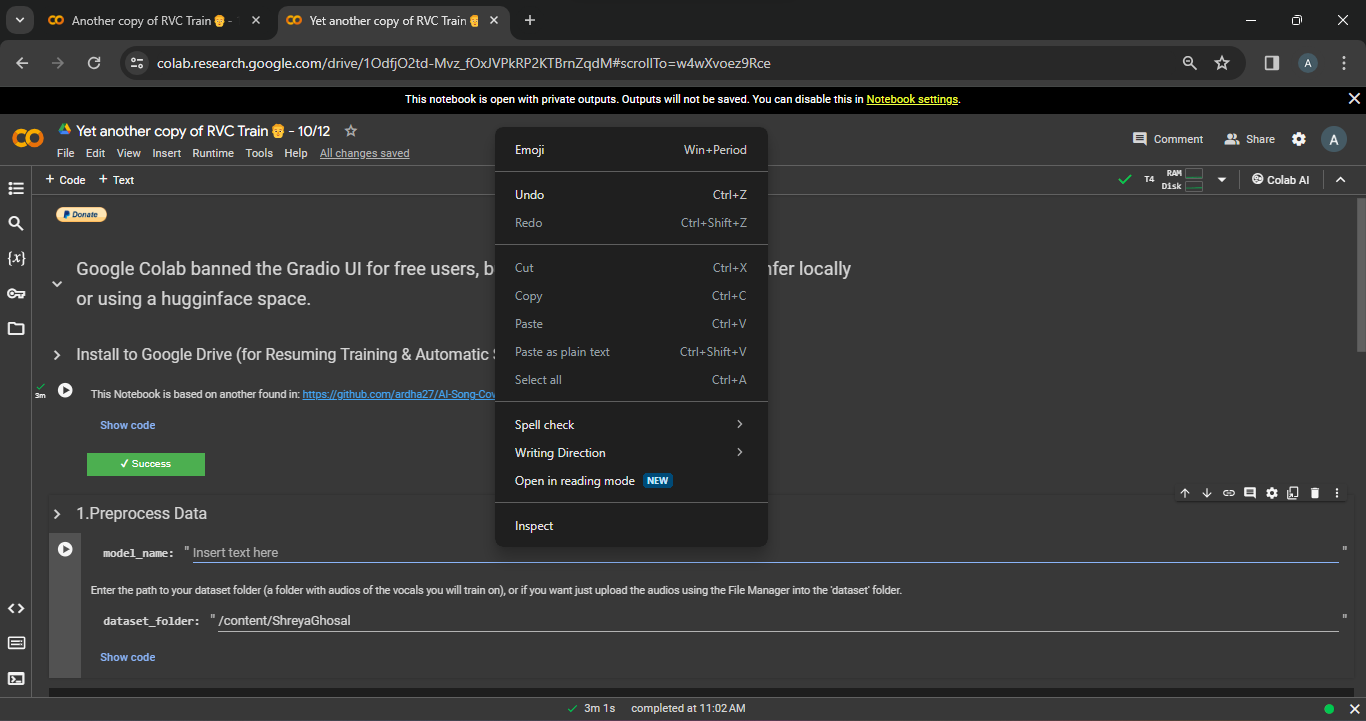
Task: Copy link to cell icon
Action: click(x=1229, y=493)
